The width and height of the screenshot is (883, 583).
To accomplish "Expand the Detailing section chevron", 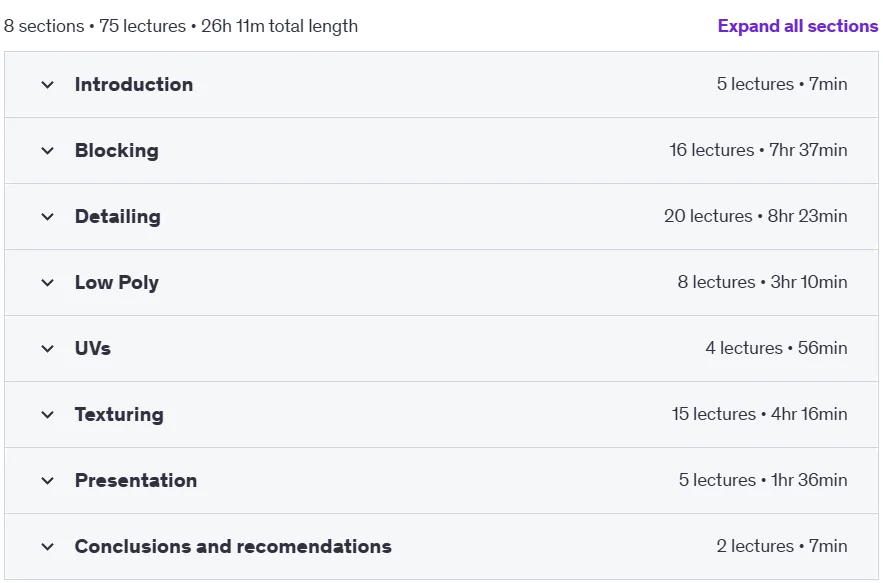I will (48, 217).
